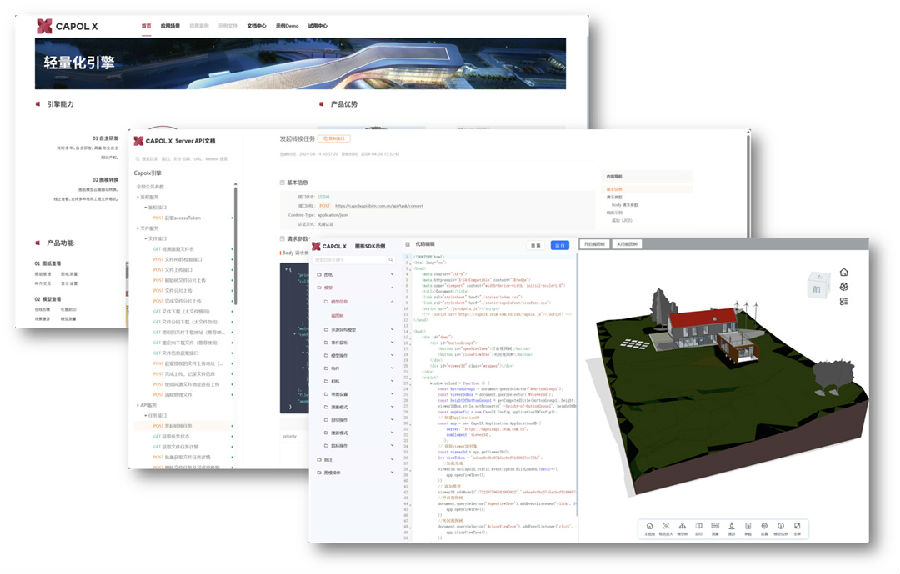Click the last icon in bottom viewer toolbar

[x=797, y=526]
